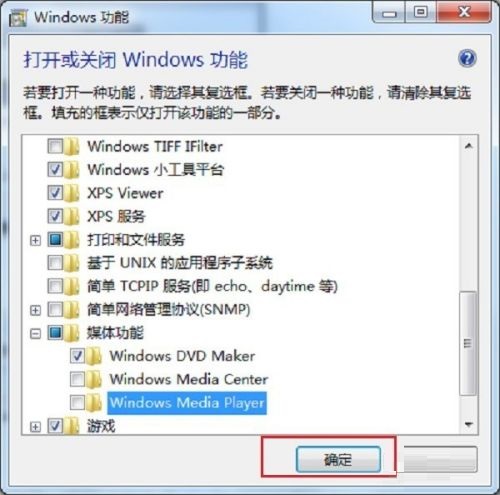Viewport: 500px width, 495px height.
Task: Uncheck the Windows DVD Maker checkbox
Action: point(77,356)
